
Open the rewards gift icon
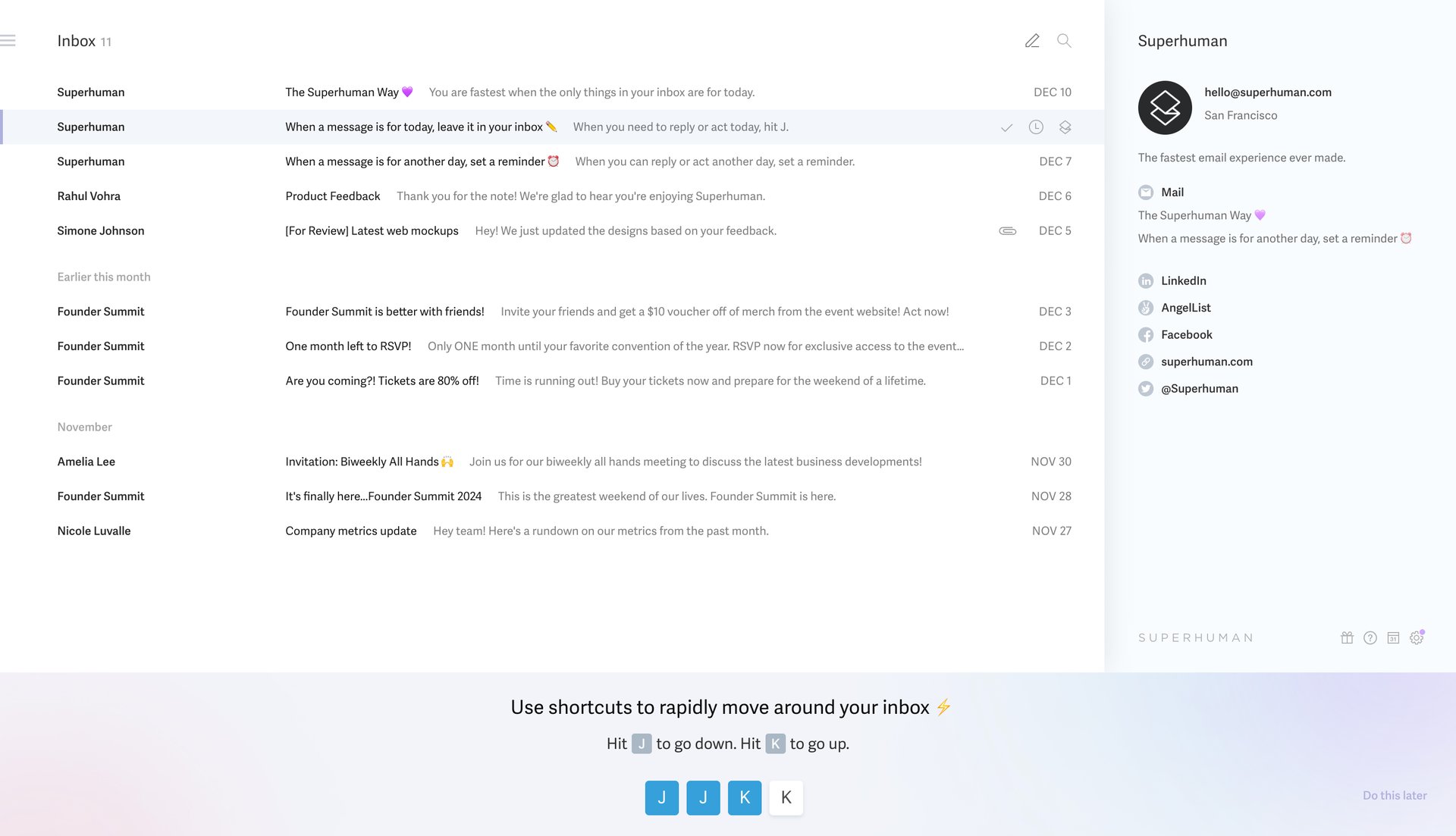(x=1347, y=637)
